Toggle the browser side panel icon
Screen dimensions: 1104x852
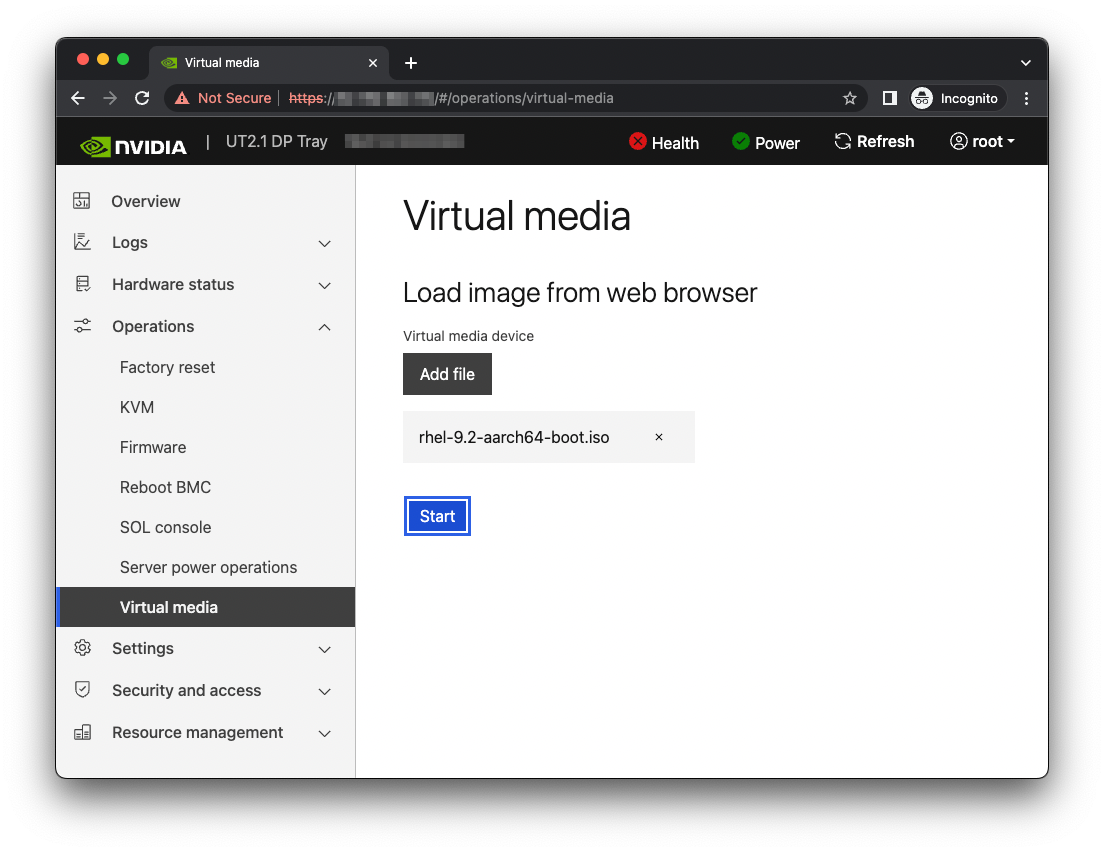point(889,98)
